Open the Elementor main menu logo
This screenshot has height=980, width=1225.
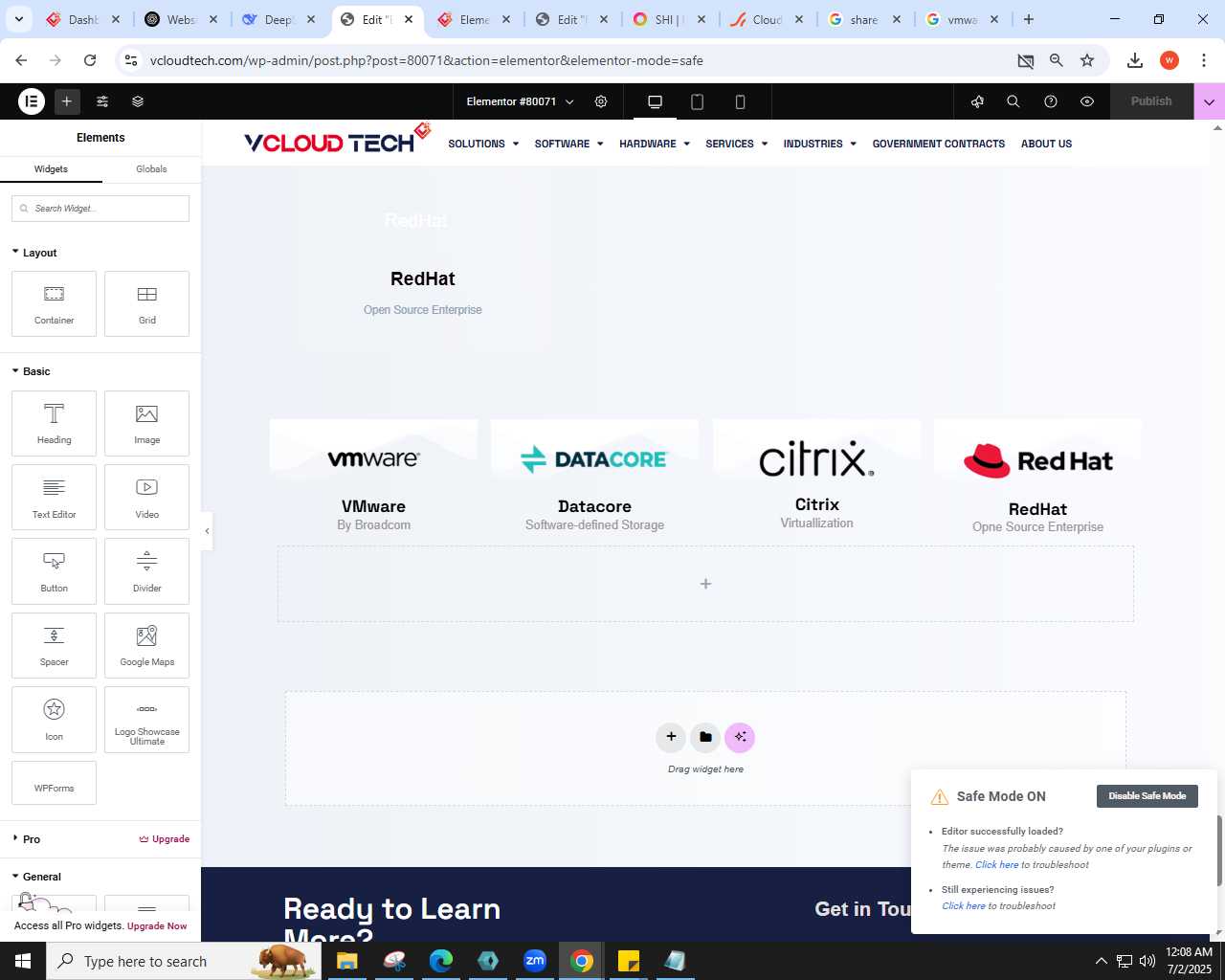coord(32,101)
